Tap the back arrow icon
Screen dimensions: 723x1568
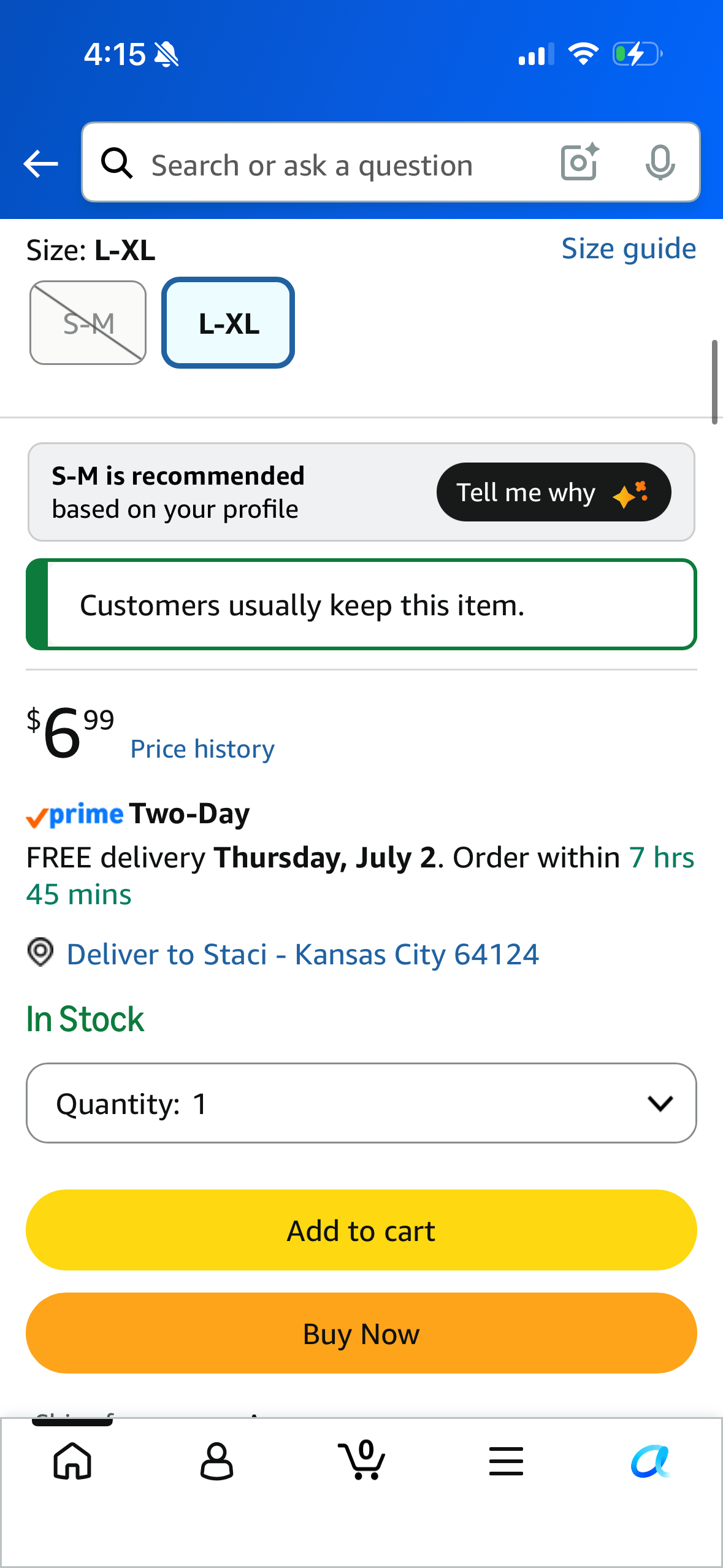40,164
